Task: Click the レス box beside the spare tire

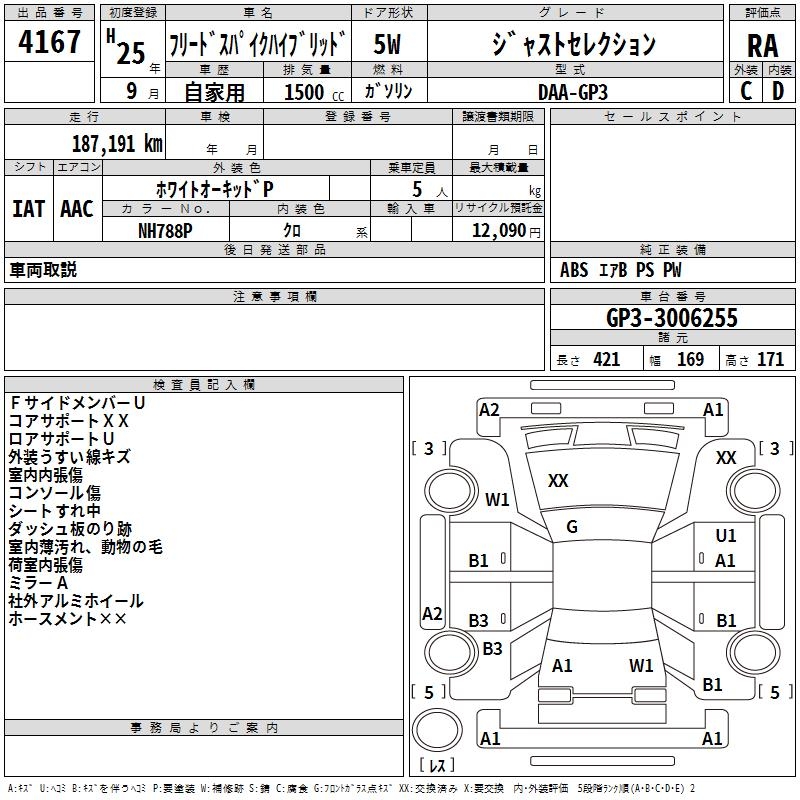Action: [x=436, y=765]
